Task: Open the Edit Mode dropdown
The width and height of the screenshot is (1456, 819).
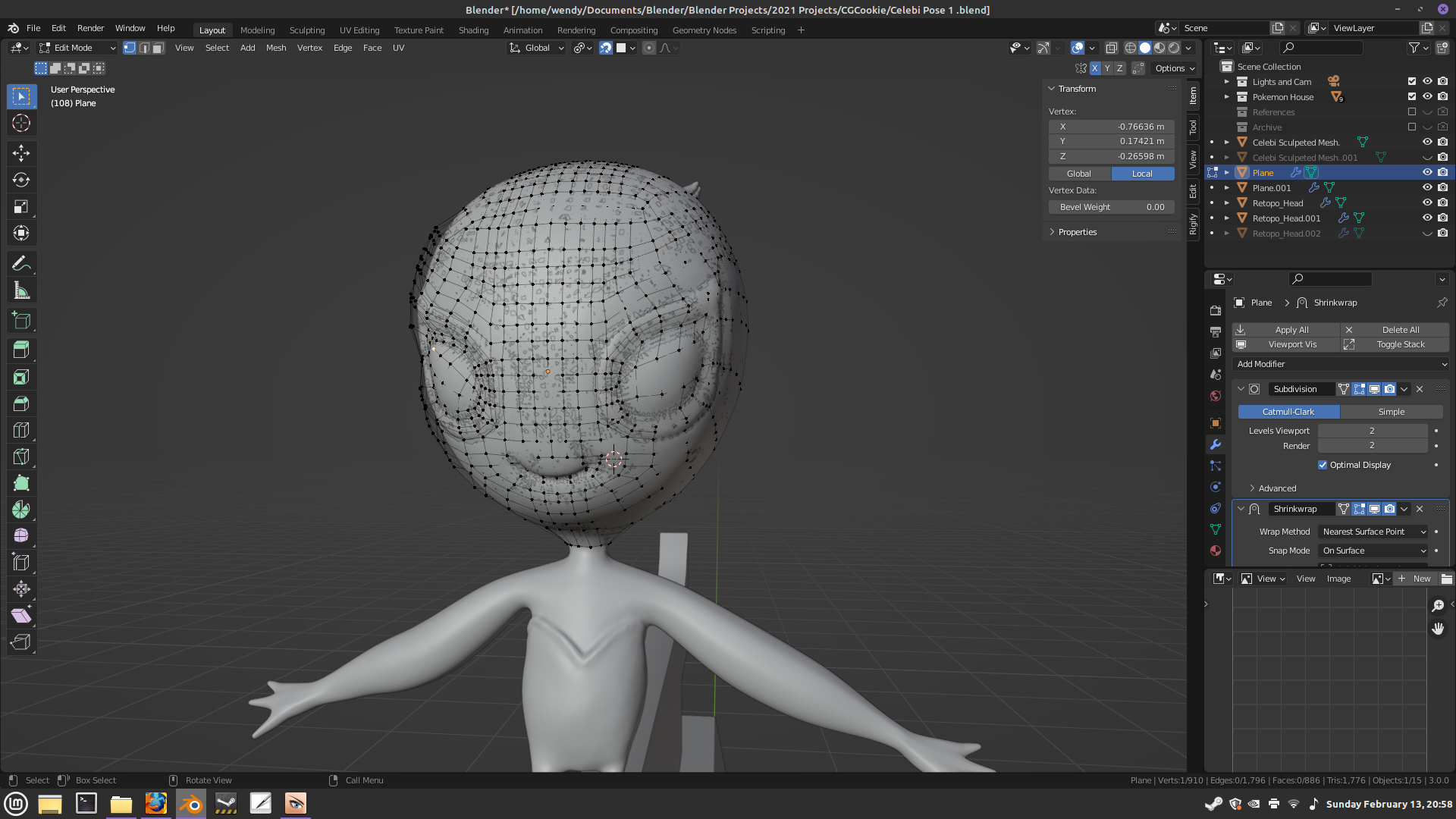Action: tap(77, 48)
